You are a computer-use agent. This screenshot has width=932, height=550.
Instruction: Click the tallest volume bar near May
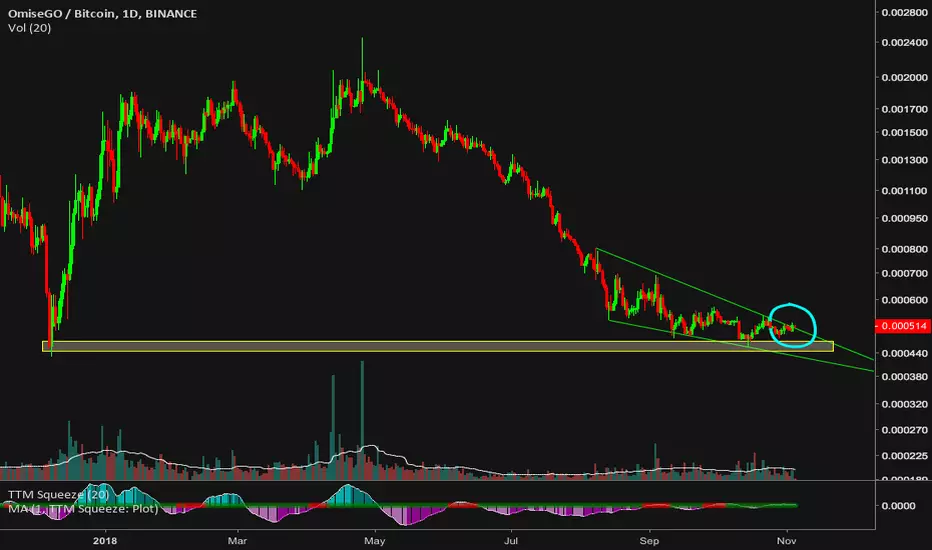coord(362,420)
